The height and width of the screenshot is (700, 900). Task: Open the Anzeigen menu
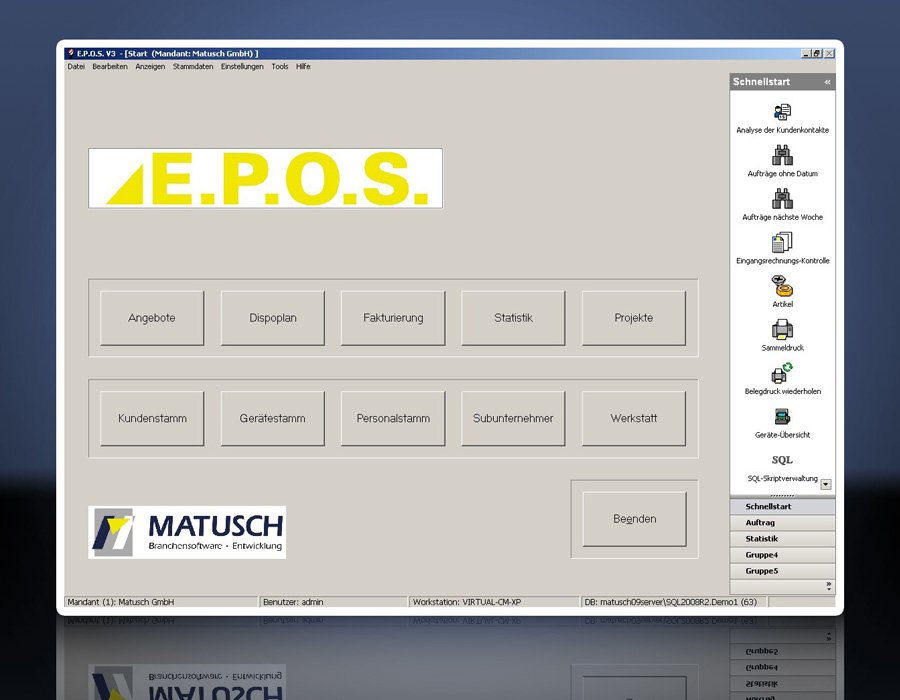150,67
